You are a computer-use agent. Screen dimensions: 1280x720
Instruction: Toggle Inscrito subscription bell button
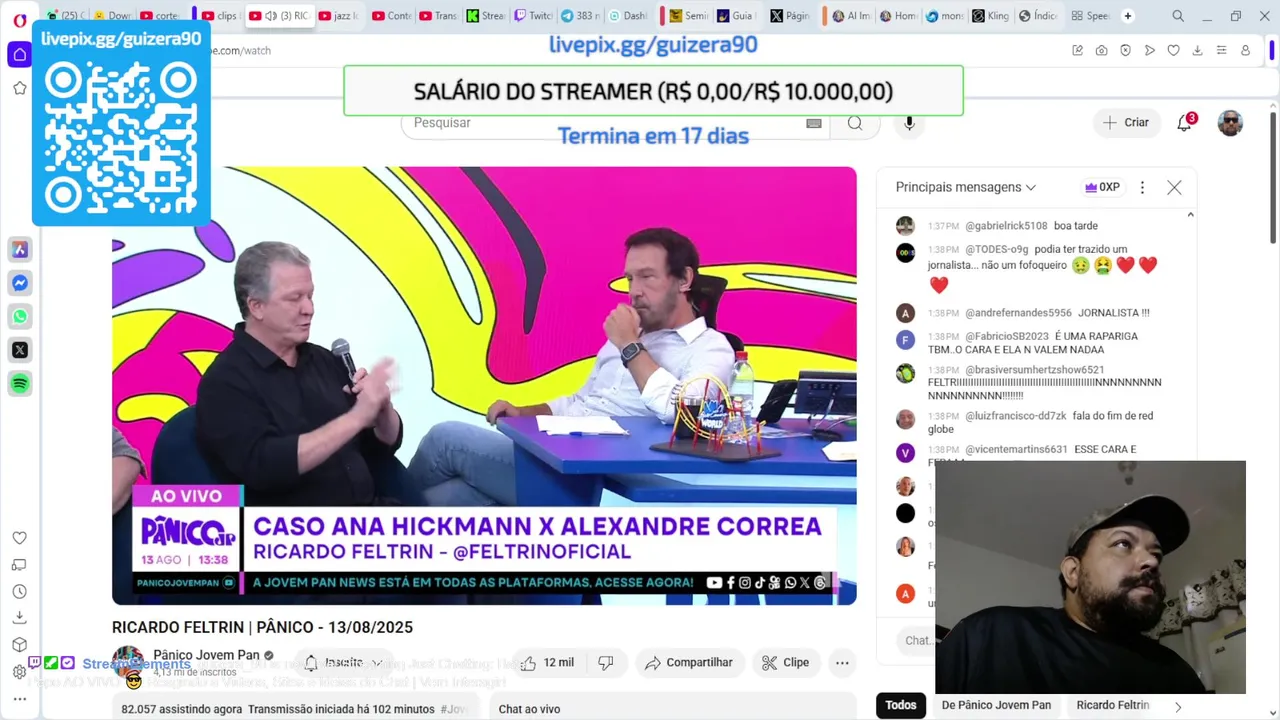[344, 662]
